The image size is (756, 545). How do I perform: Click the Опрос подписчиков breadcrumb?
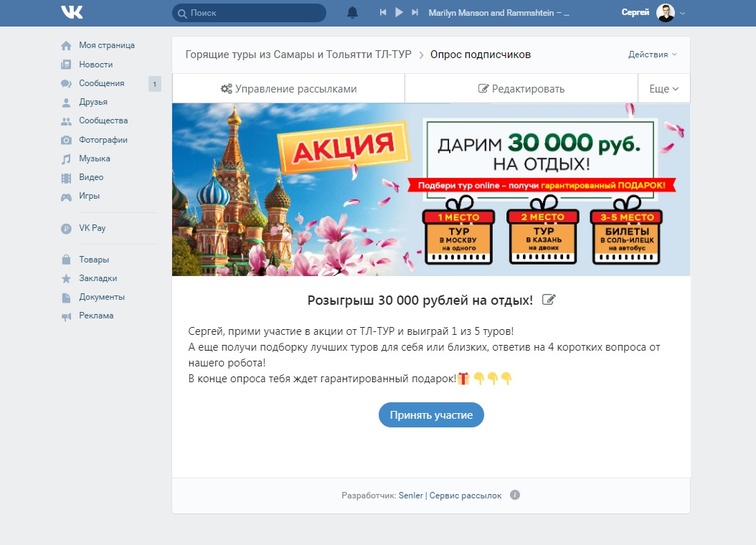point(480,54)
